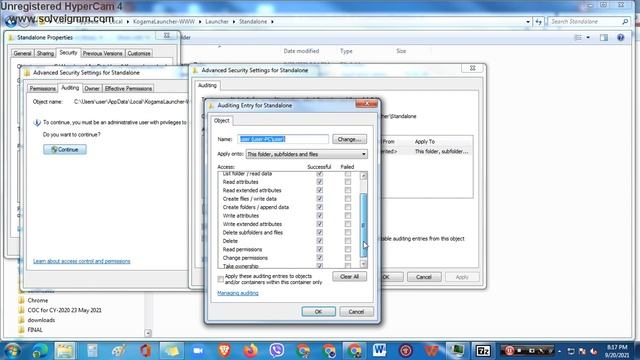Image resolution: width=640 pixels, height=360 pixels.
Task: Open the Windows Start menu
Action: coord(12,351)
